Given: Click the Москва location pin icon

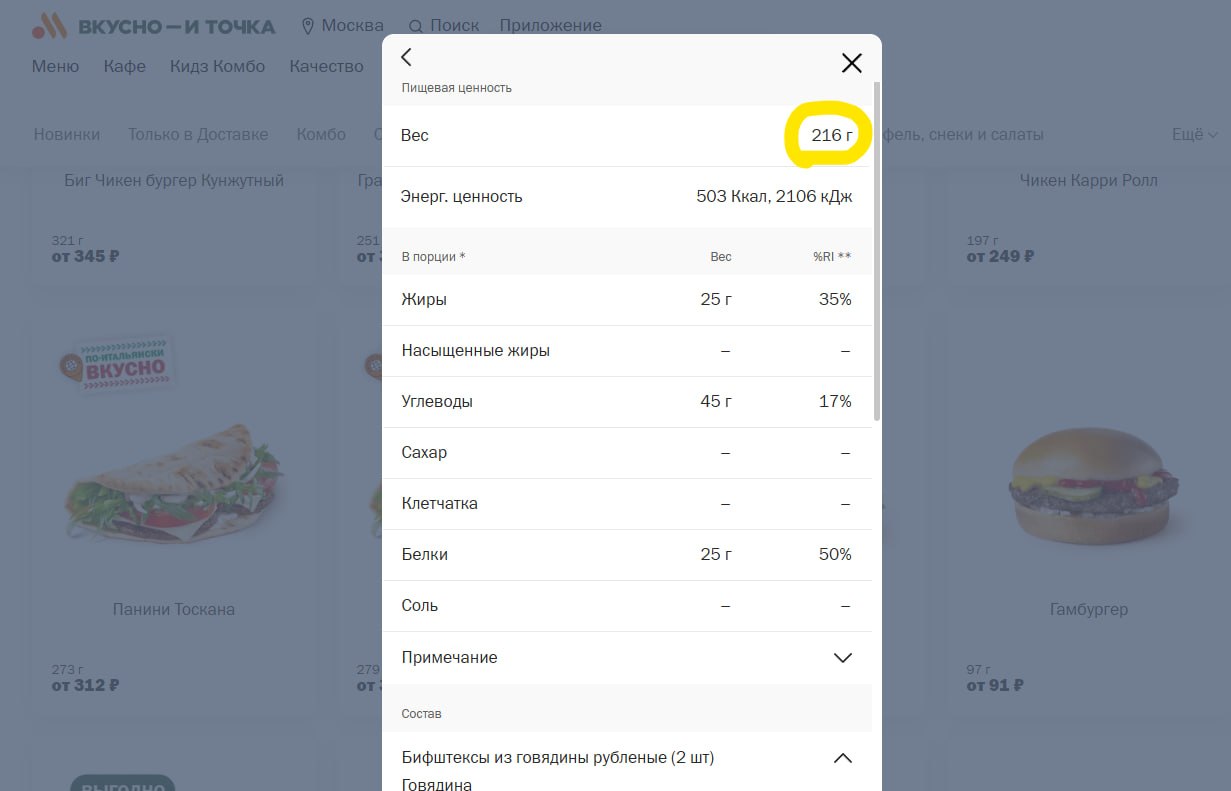Looking at the screenshot, I should point(308,26).
